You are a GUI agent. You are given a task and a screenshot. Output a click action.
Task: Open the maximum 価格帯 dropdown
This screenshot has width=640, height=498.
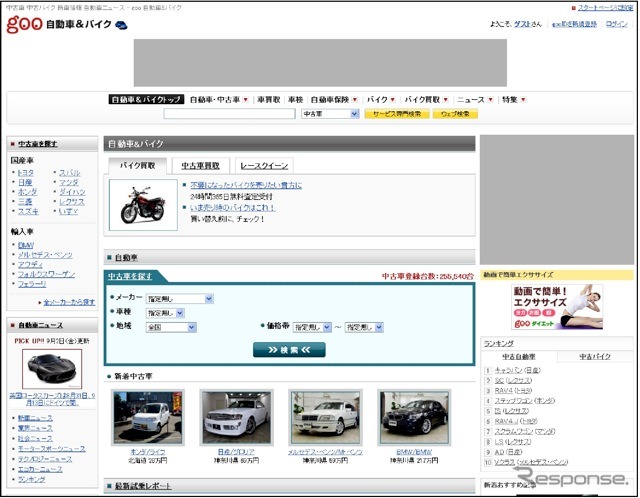coord(364,327)
